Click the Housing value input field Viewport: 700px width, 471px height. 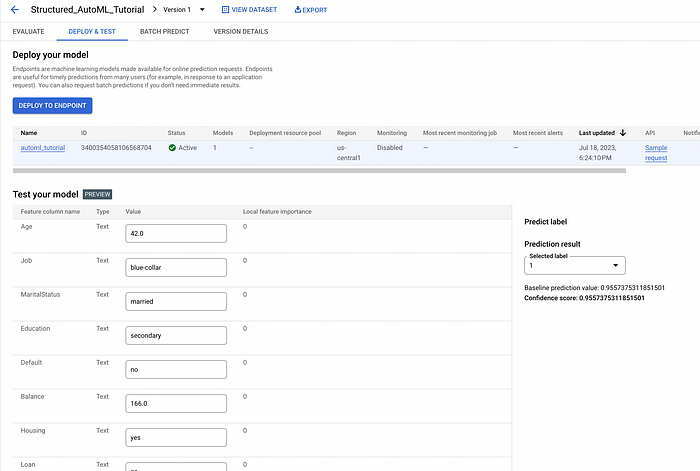(x=176, y=438)
